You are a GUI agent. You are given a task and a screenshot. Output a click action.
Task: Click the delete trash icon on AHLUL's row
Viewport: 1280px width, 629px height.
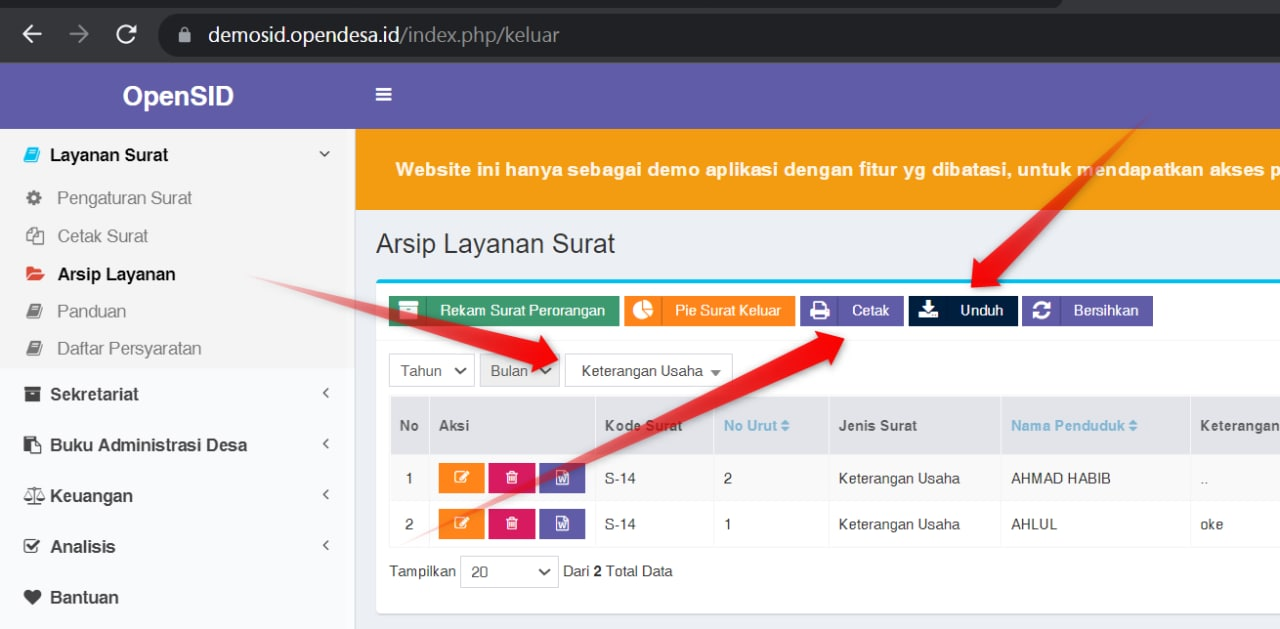click(511, 524)
